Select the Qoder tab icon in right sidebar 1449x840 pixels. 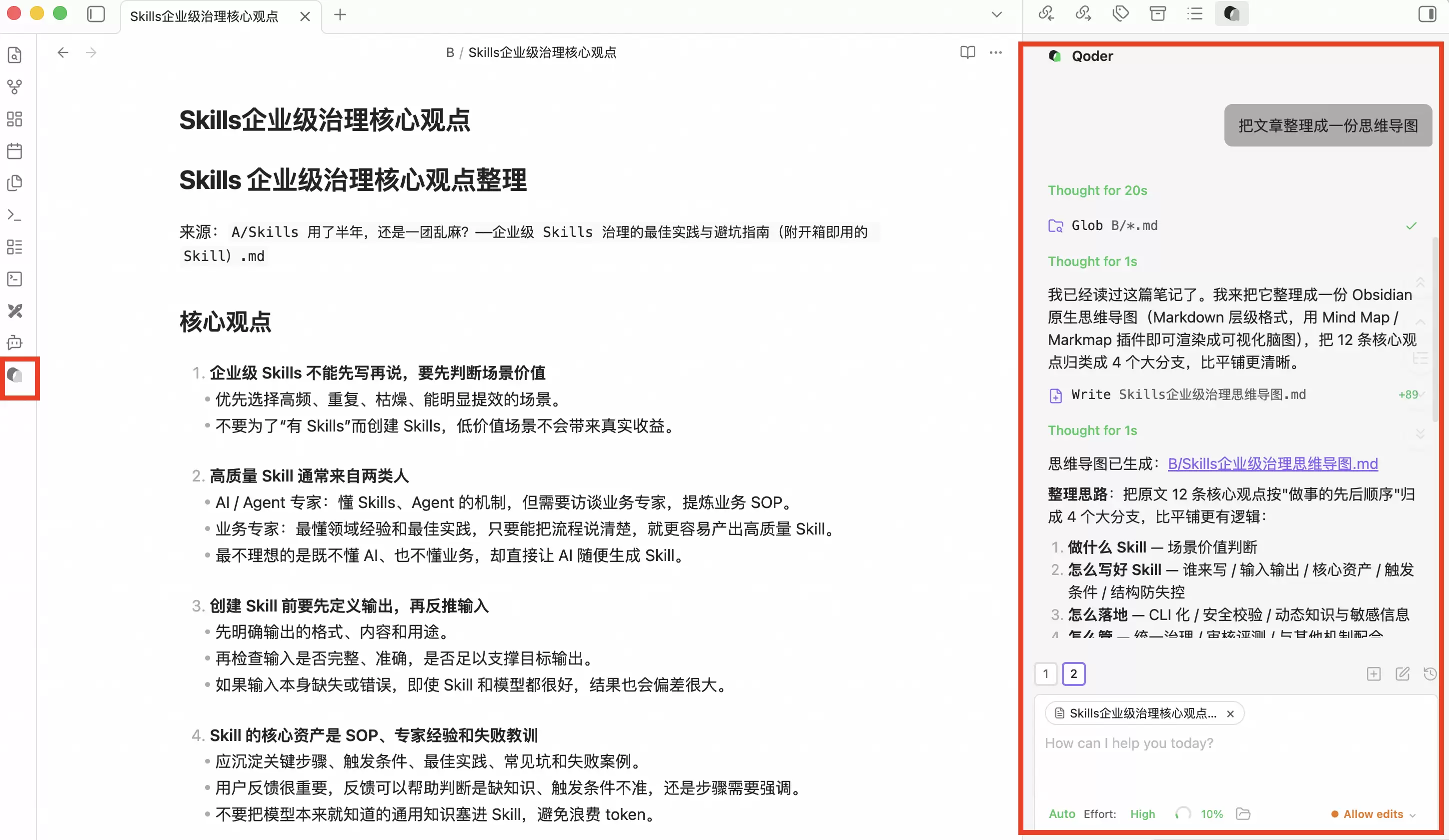pyautogui.click(x=1231, y=13)
